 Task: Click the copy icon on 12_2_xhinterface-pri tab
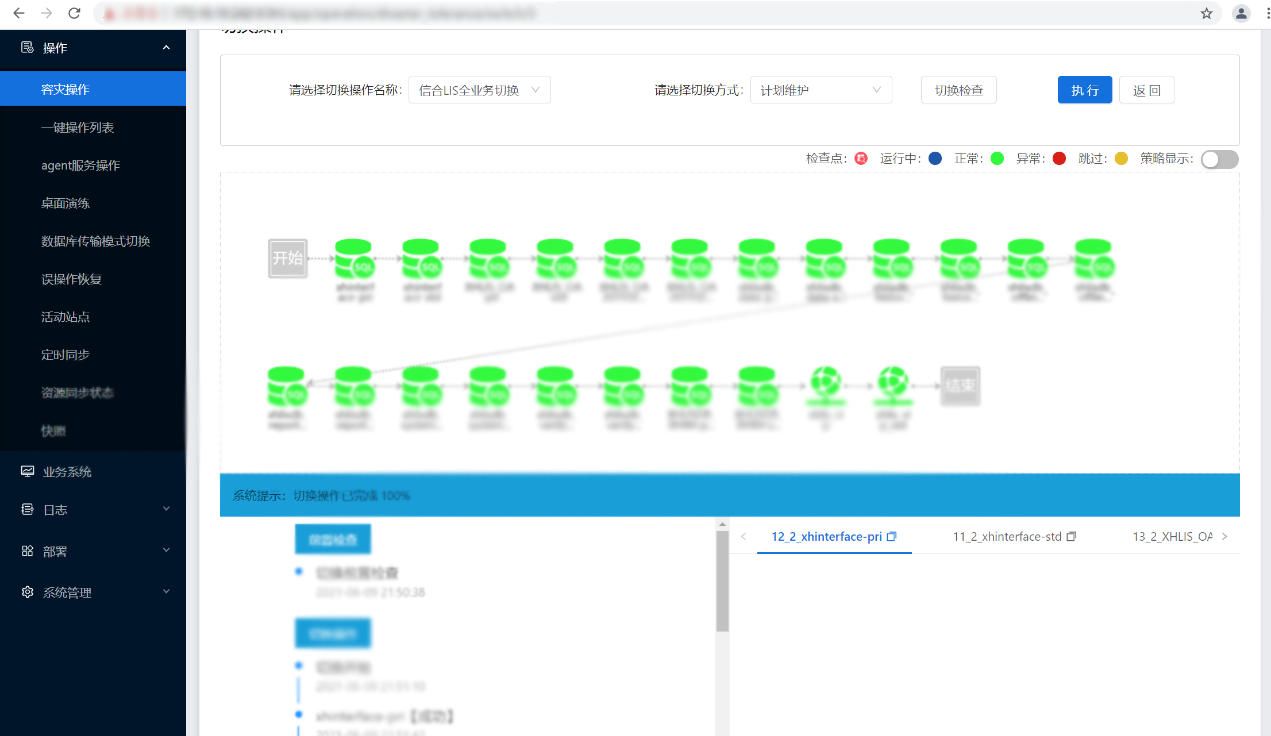[x=892, y=537]
